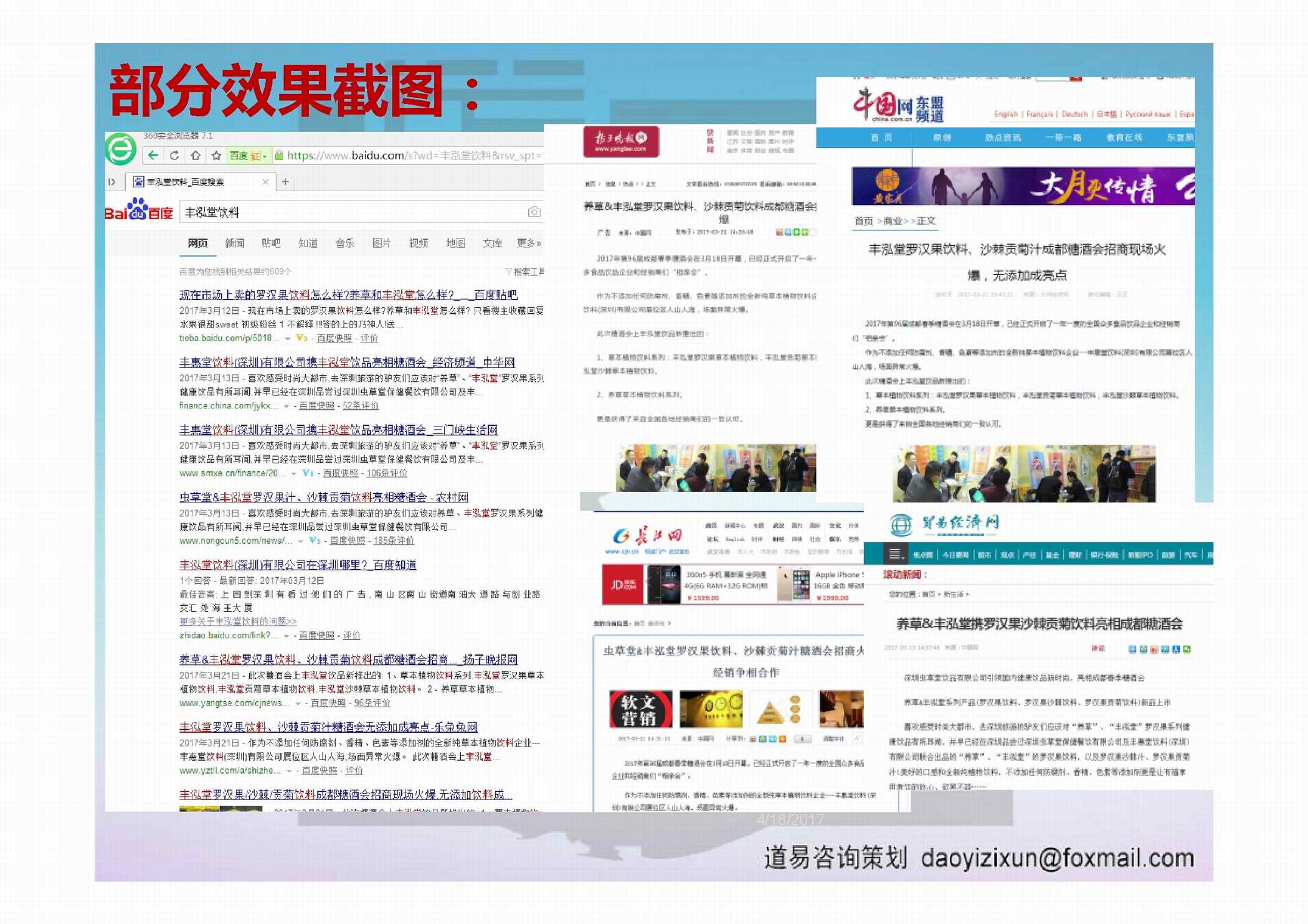
Task: Click the Baidu logo
Action: click(139, 210)
